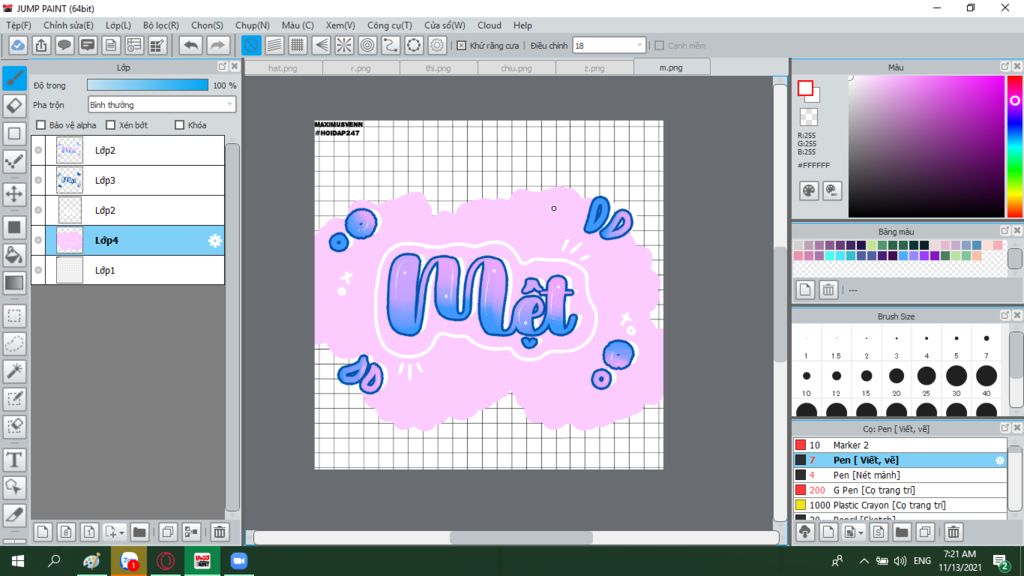Delete brush with the brush panel trash icon
Viewport: 1024px width, 576px height.
point(953,532)
